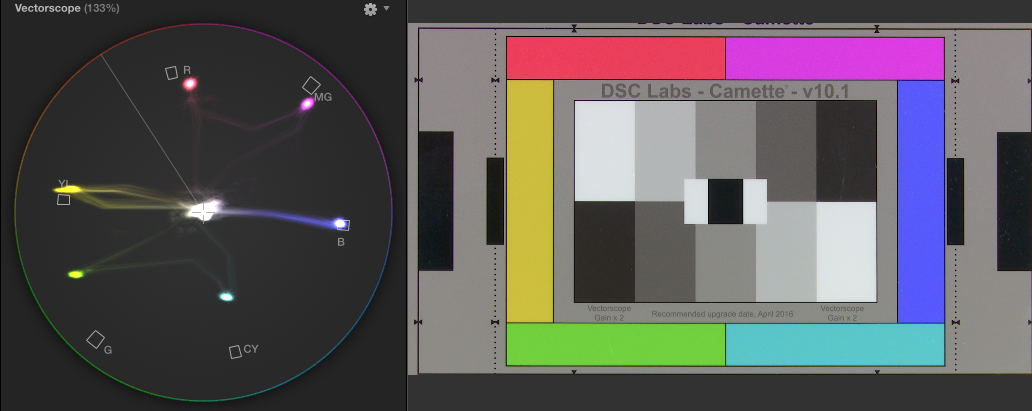Pick the cyan patch on the chart
The width and height of the screenshot is (1032, 411).
tap(834, 344)
